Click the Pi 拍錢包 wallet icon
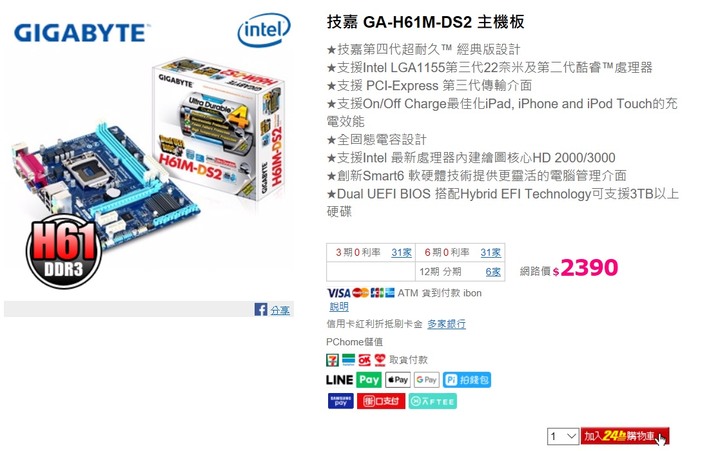 [x=467, y=380]
